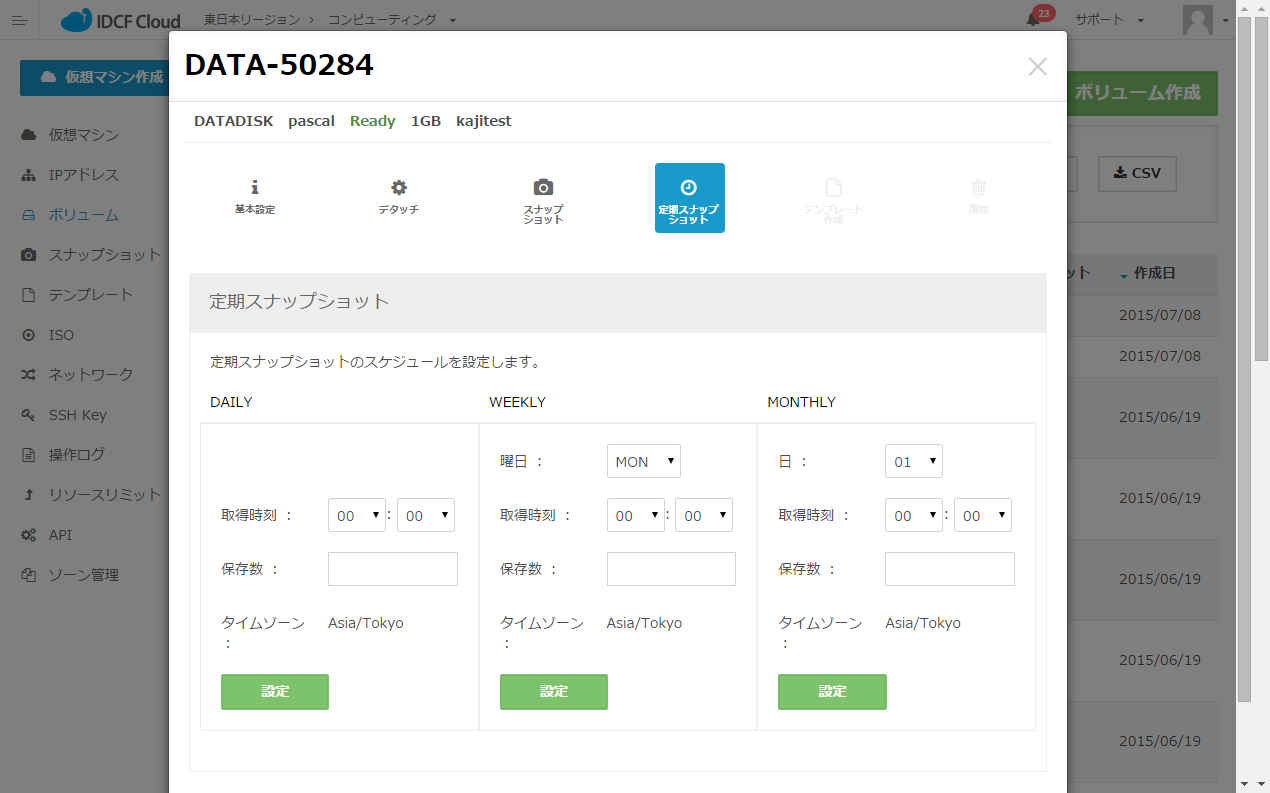
Task: Close the DATA-50284 dialog
Action: 1037,67
